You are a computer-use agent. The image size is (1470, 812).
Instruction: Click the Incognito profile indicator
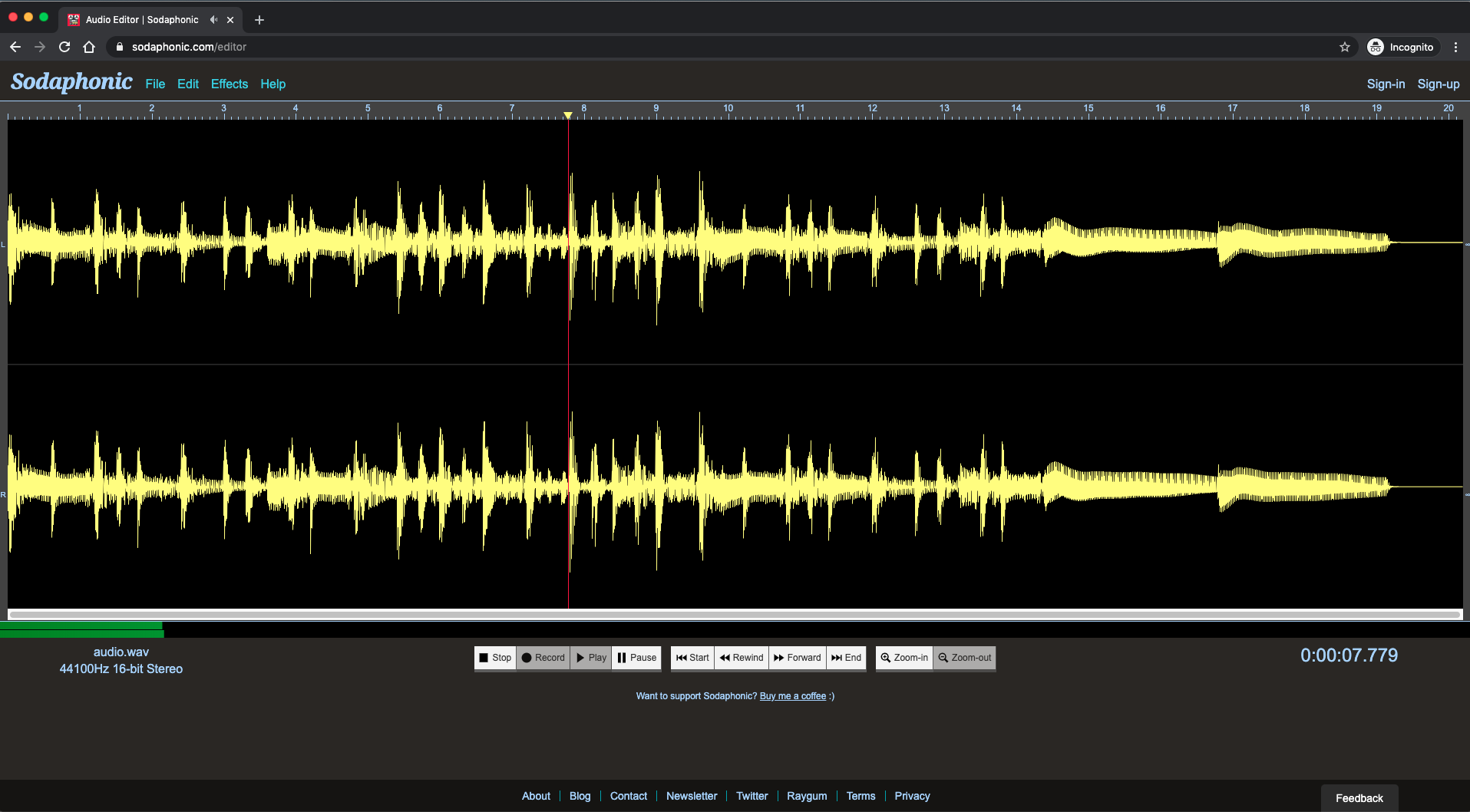[x=1401, y=47]
